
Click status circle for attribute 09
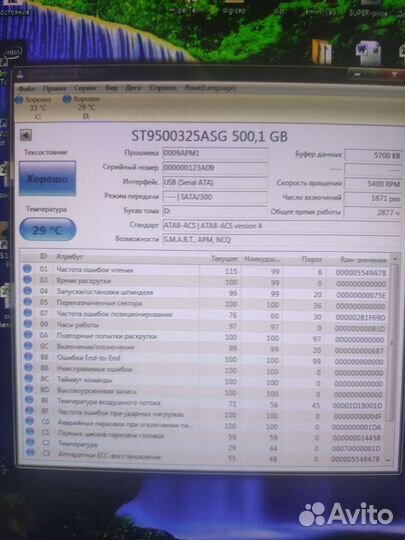[x=28, y=324]
